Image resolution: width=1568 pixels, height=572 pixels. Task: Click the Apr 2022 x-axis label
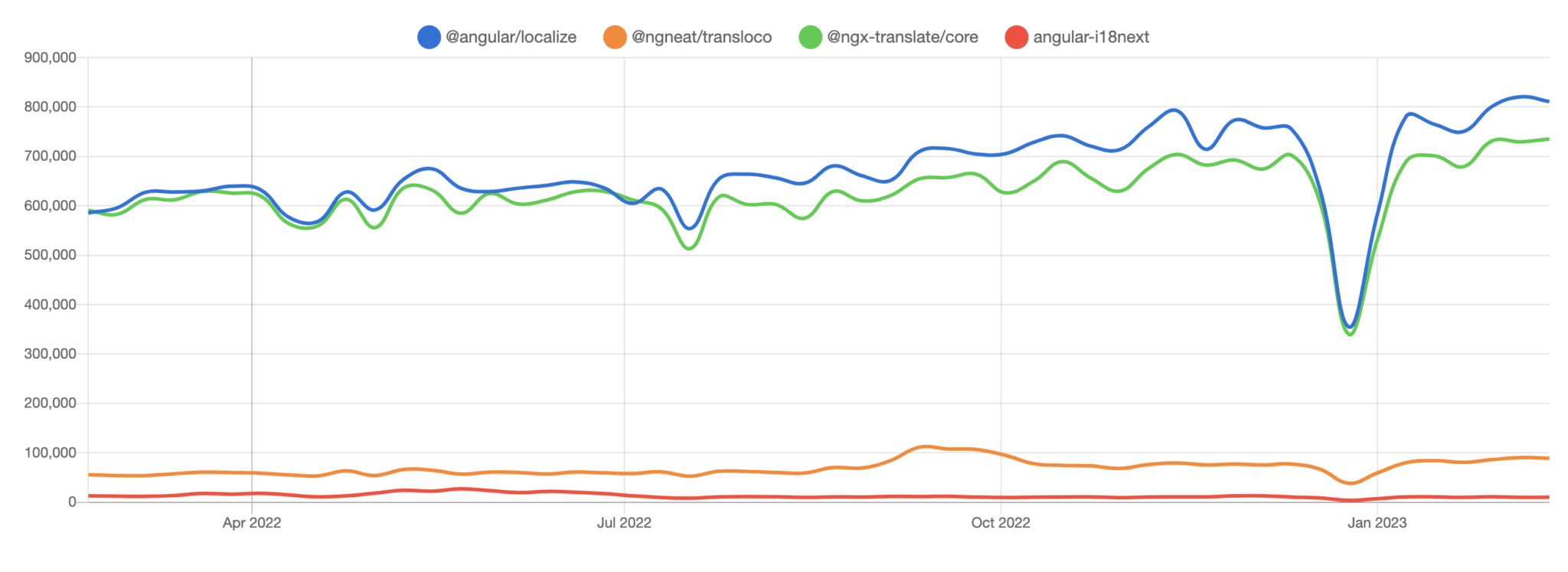click(x=252, y=523)
